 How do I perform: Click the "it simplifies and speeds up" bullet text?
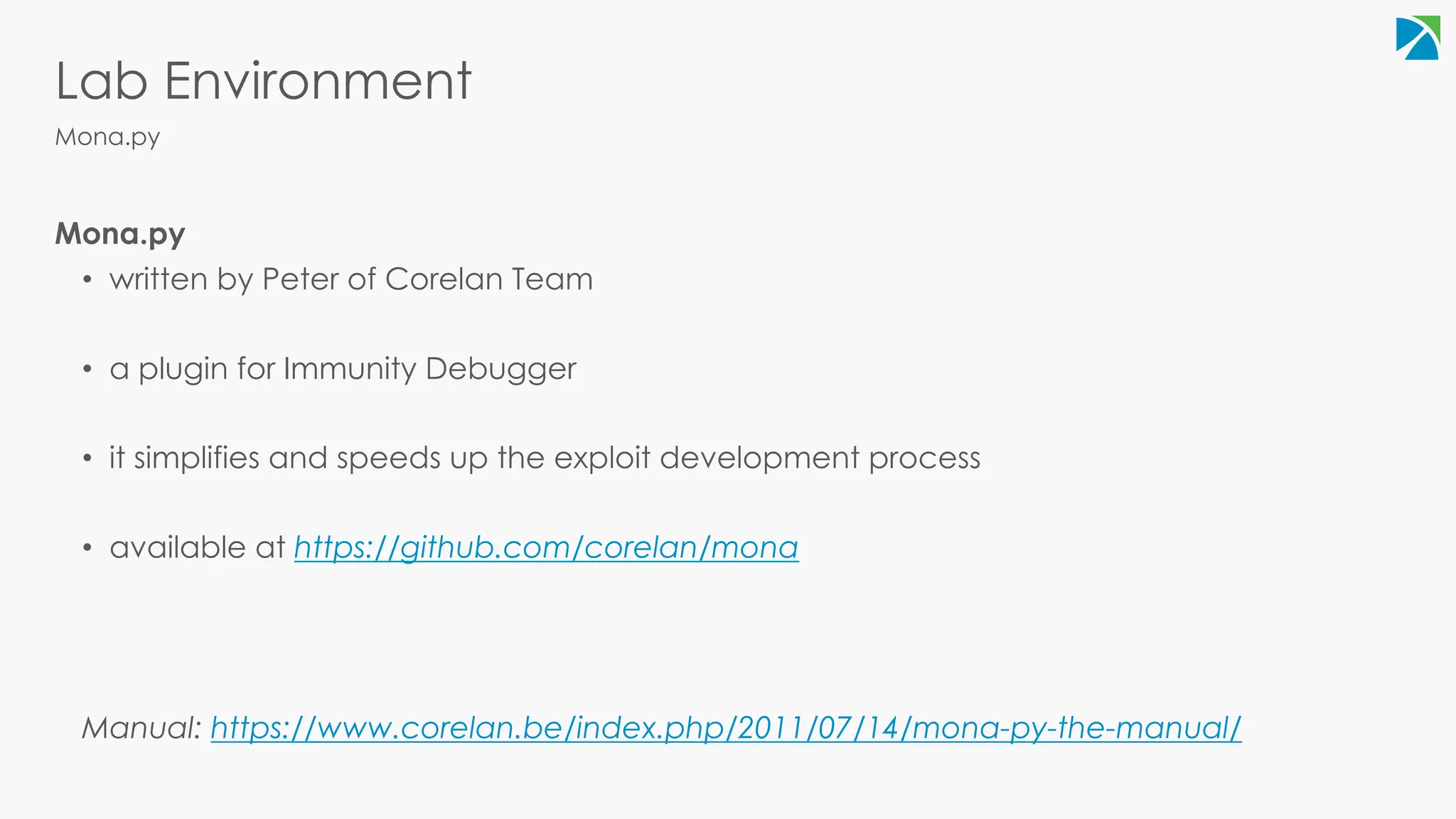[x=545, y=459]
